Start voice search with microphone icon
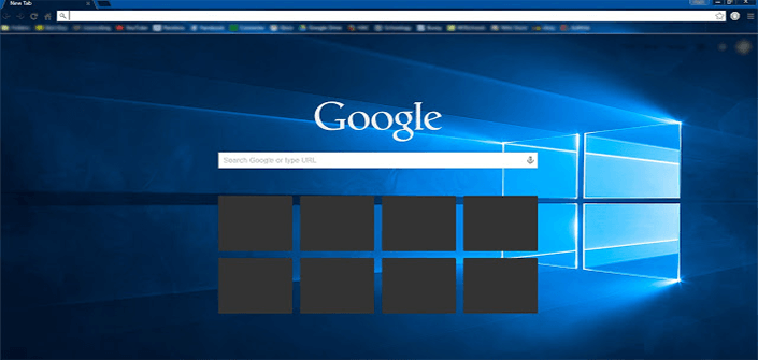This screenshot has width=758, height=360. tap(530, 160)
